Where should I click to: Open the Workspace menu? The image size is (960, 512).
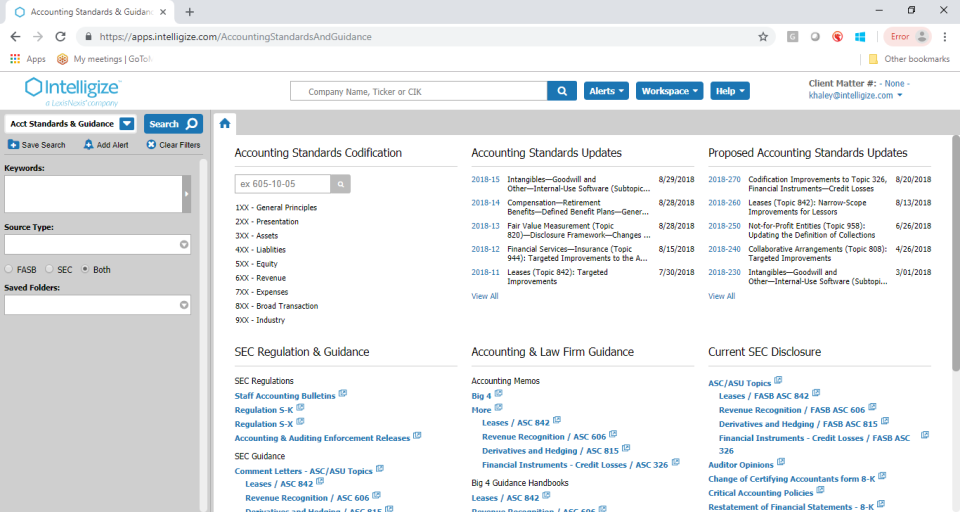pyautogui.click(x=669, y=91)
